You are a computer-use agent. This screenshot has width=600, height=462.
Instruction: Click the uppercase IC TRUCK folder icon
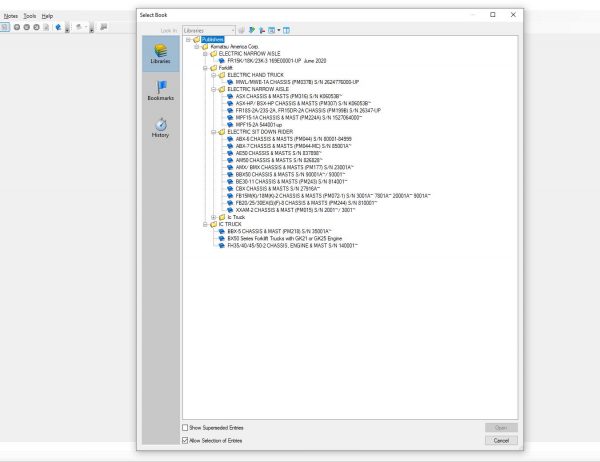click(214, 224)
